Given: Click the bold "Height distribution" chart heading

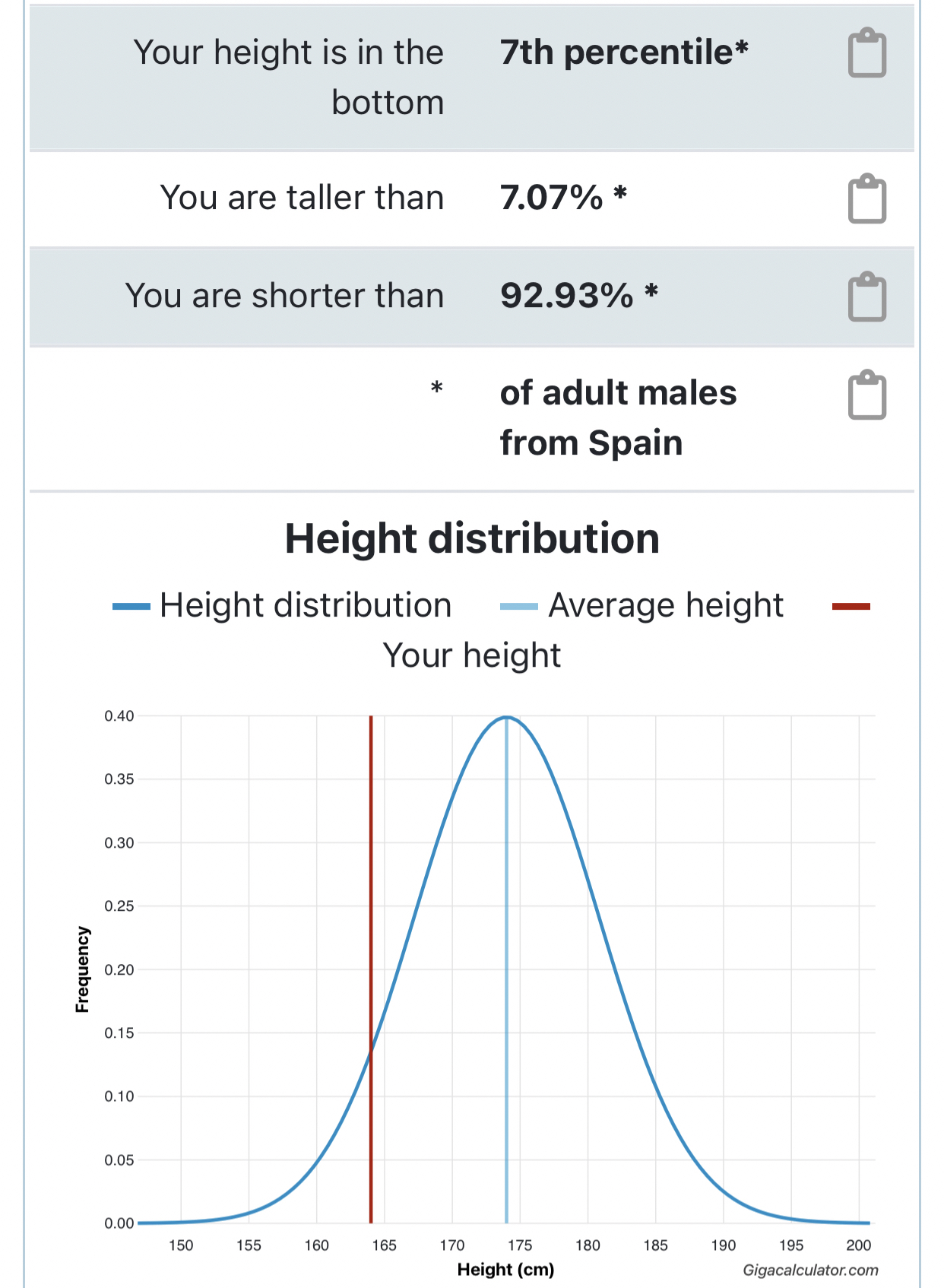Looking at the screenshot, I should click(472, 538).
